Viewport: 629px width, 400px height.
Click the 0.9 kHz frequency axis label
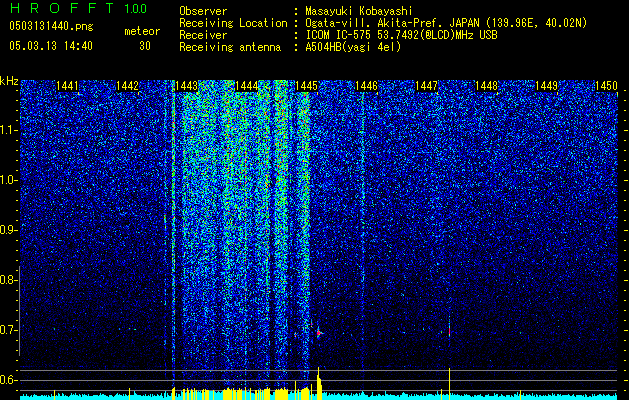[8, 230]
